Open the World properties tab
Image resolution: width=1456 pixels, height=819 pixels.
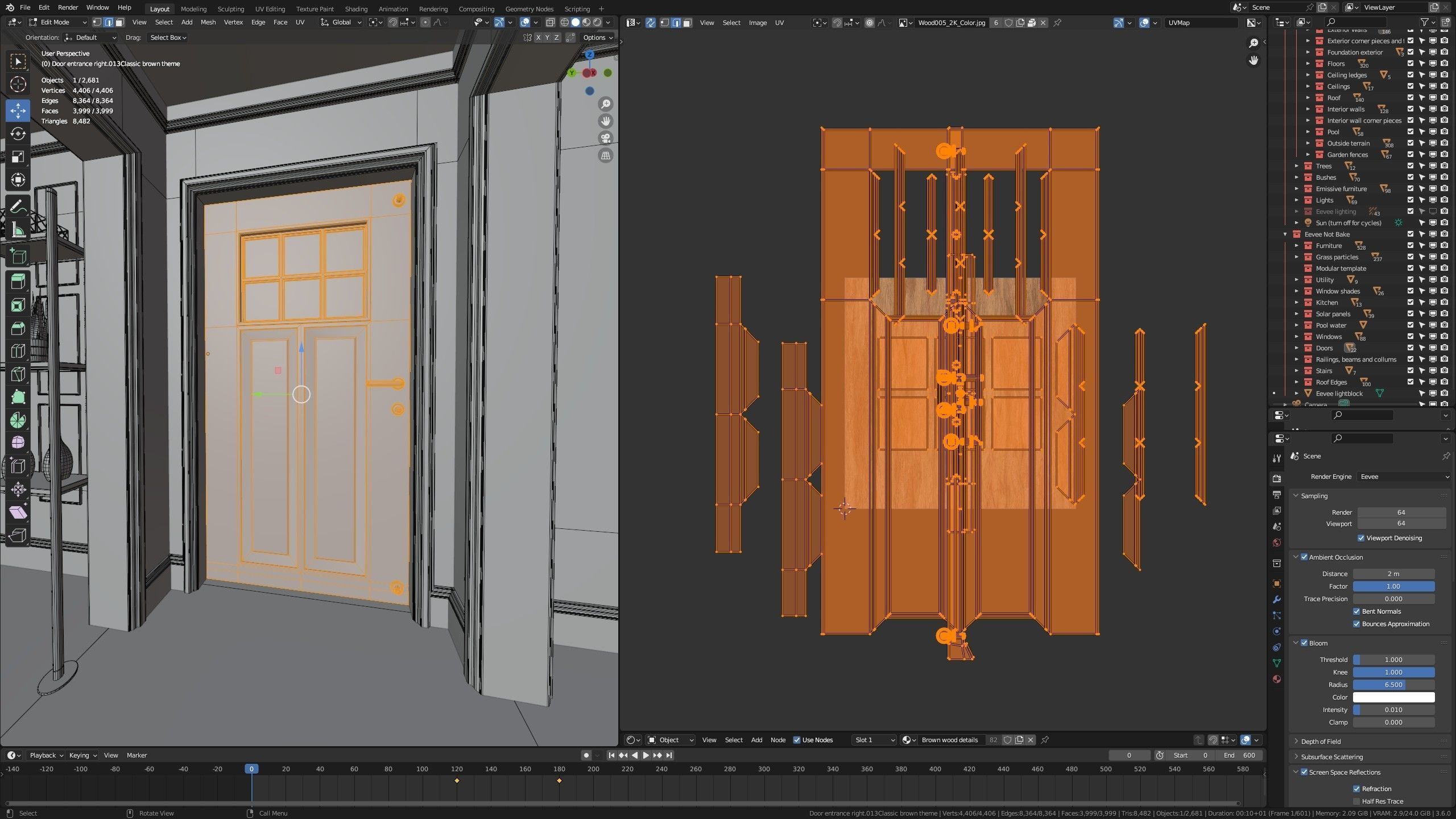(x=1277, y=543)
